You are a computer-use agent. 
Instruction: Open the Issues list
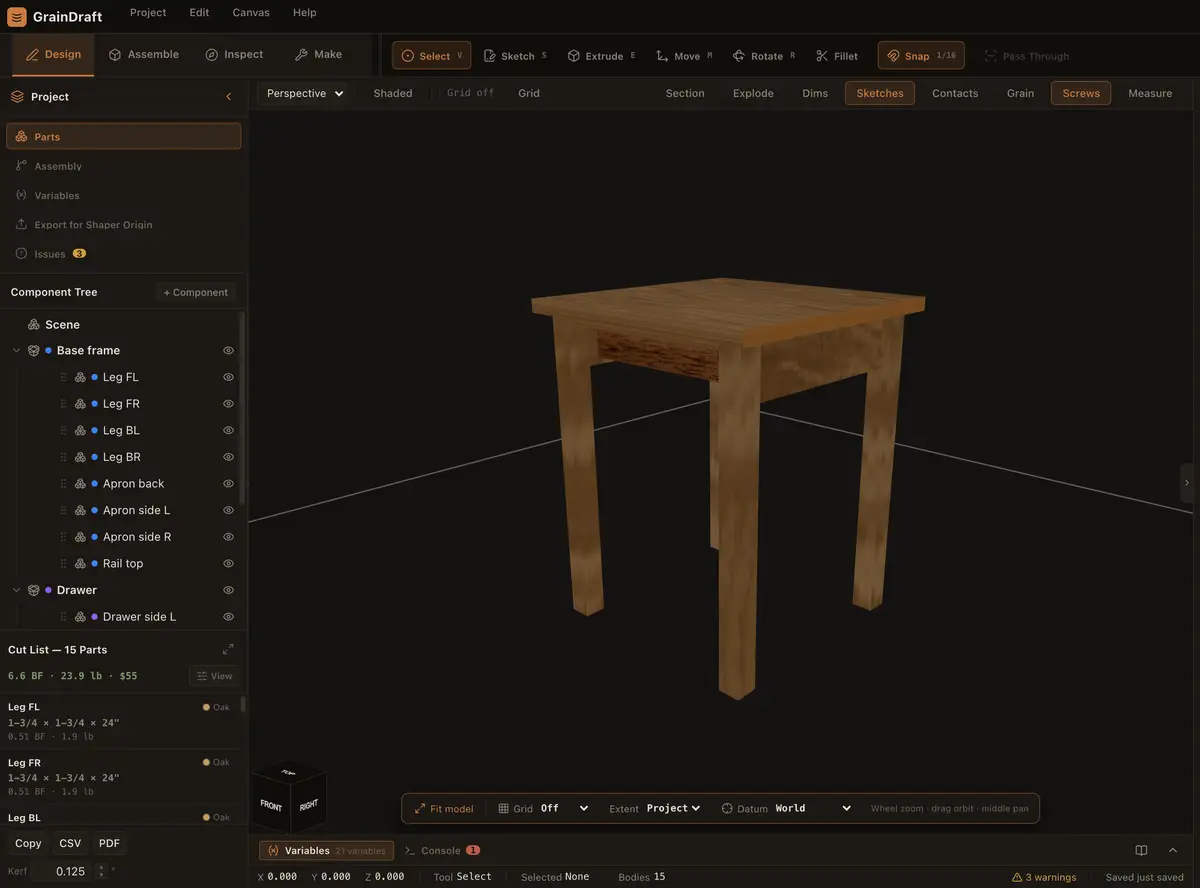[x=124, y=254]
